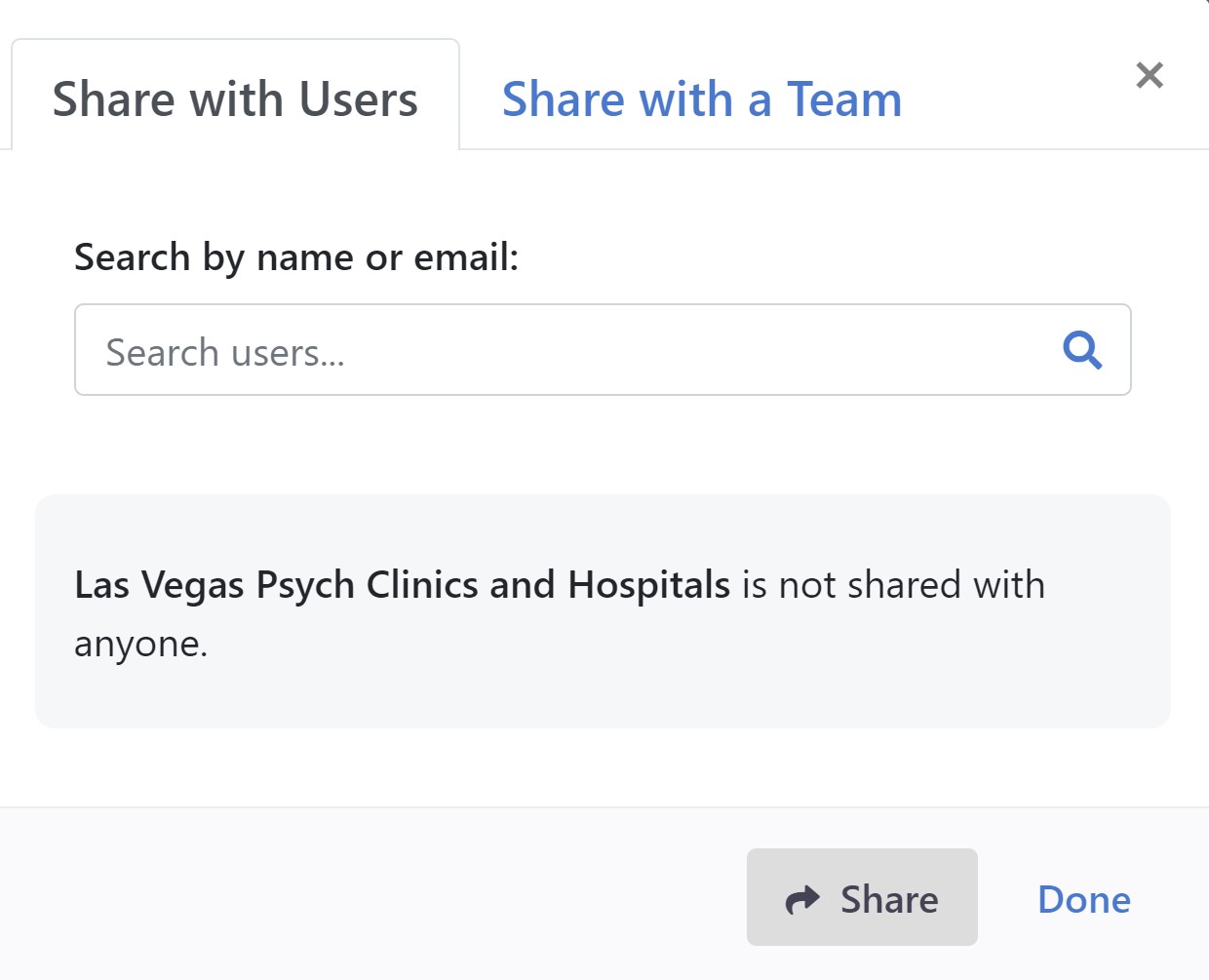This screenshot has height=980, width=1209.
Task: Switch to the Share with a Team tab
Action: tap(701, 99)
